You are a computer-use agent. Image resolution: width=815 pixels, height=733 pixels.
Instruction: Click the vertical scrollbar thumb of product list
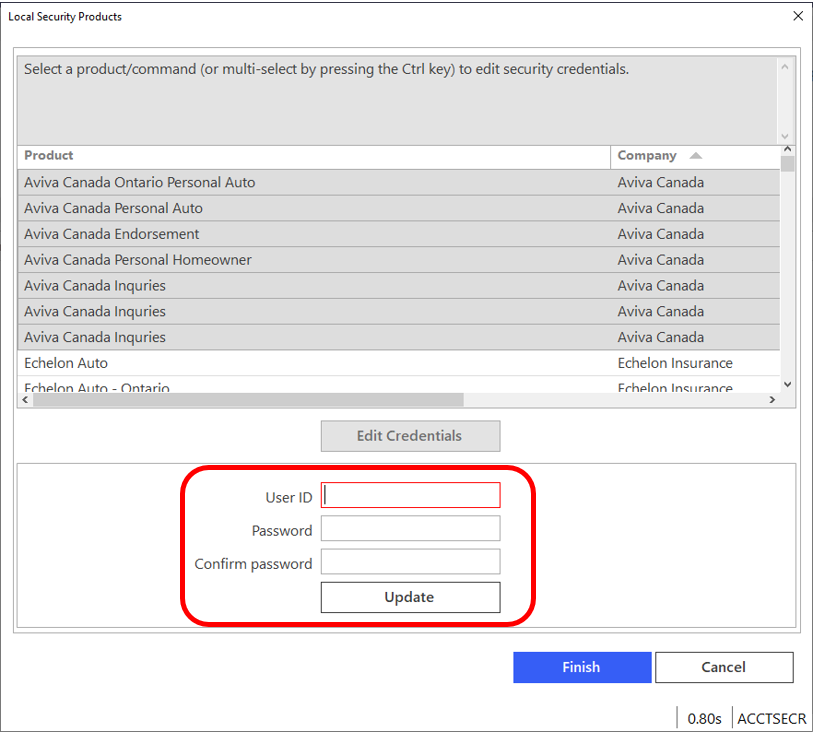click(787, 163)
